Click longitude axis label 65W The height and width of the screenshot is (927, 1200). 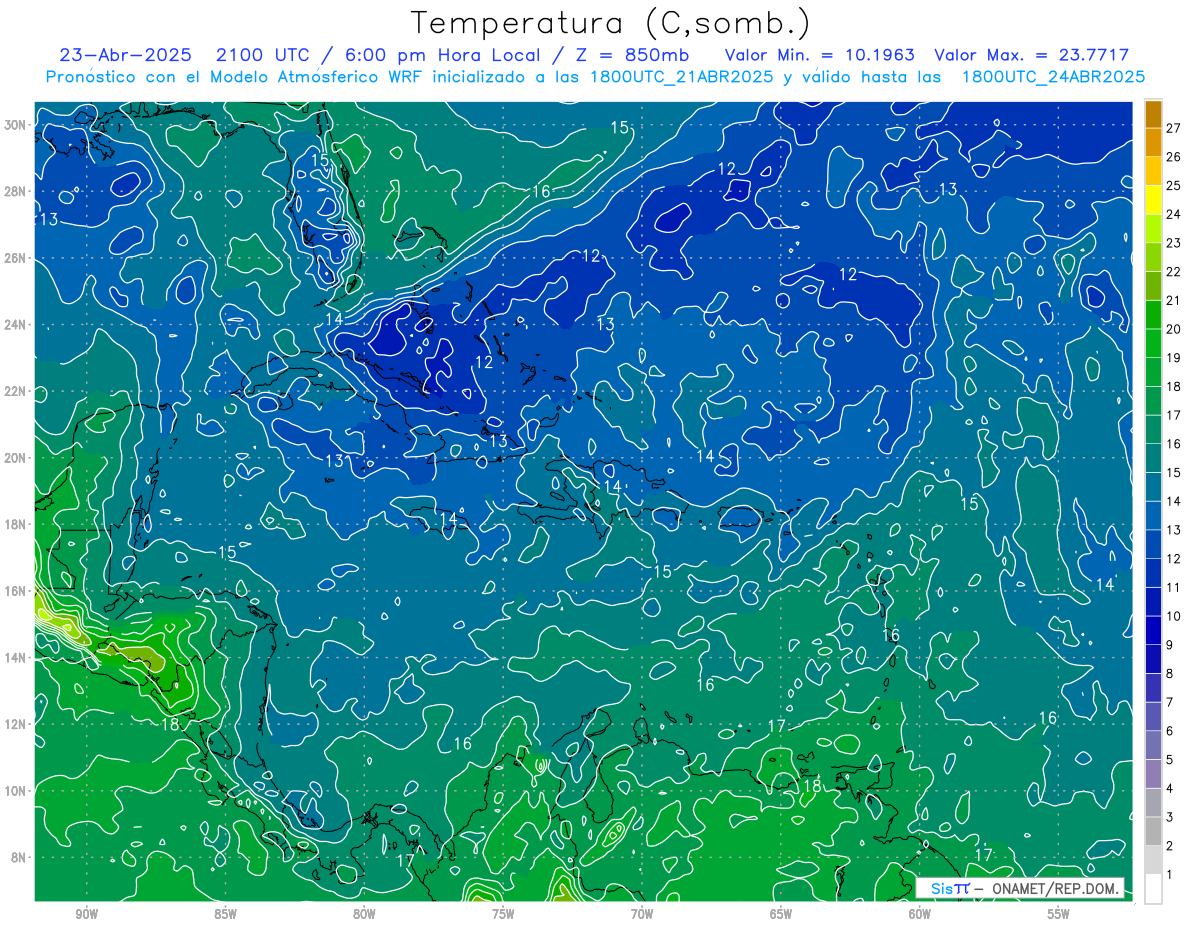click(781, 914)
